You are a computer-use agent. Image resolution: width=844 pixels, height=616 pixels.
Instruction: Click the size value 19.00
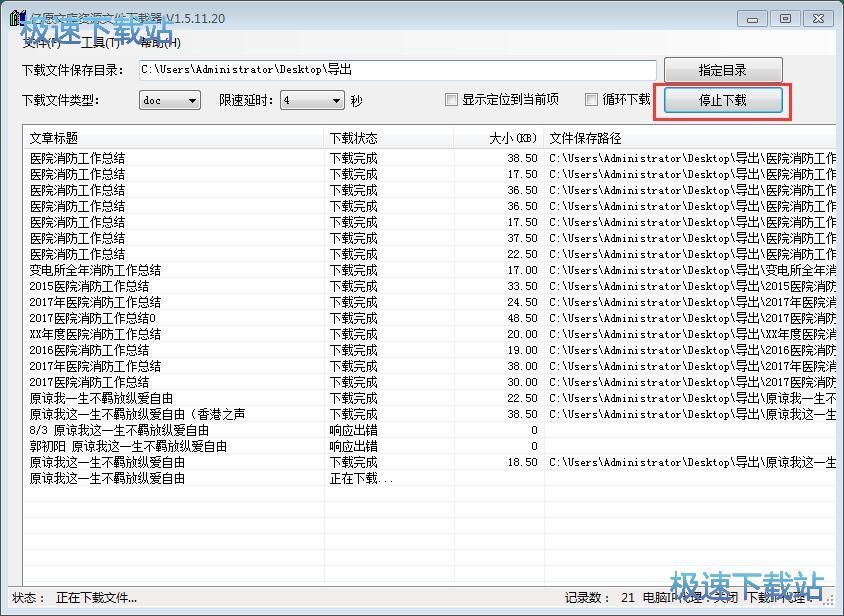522,351
